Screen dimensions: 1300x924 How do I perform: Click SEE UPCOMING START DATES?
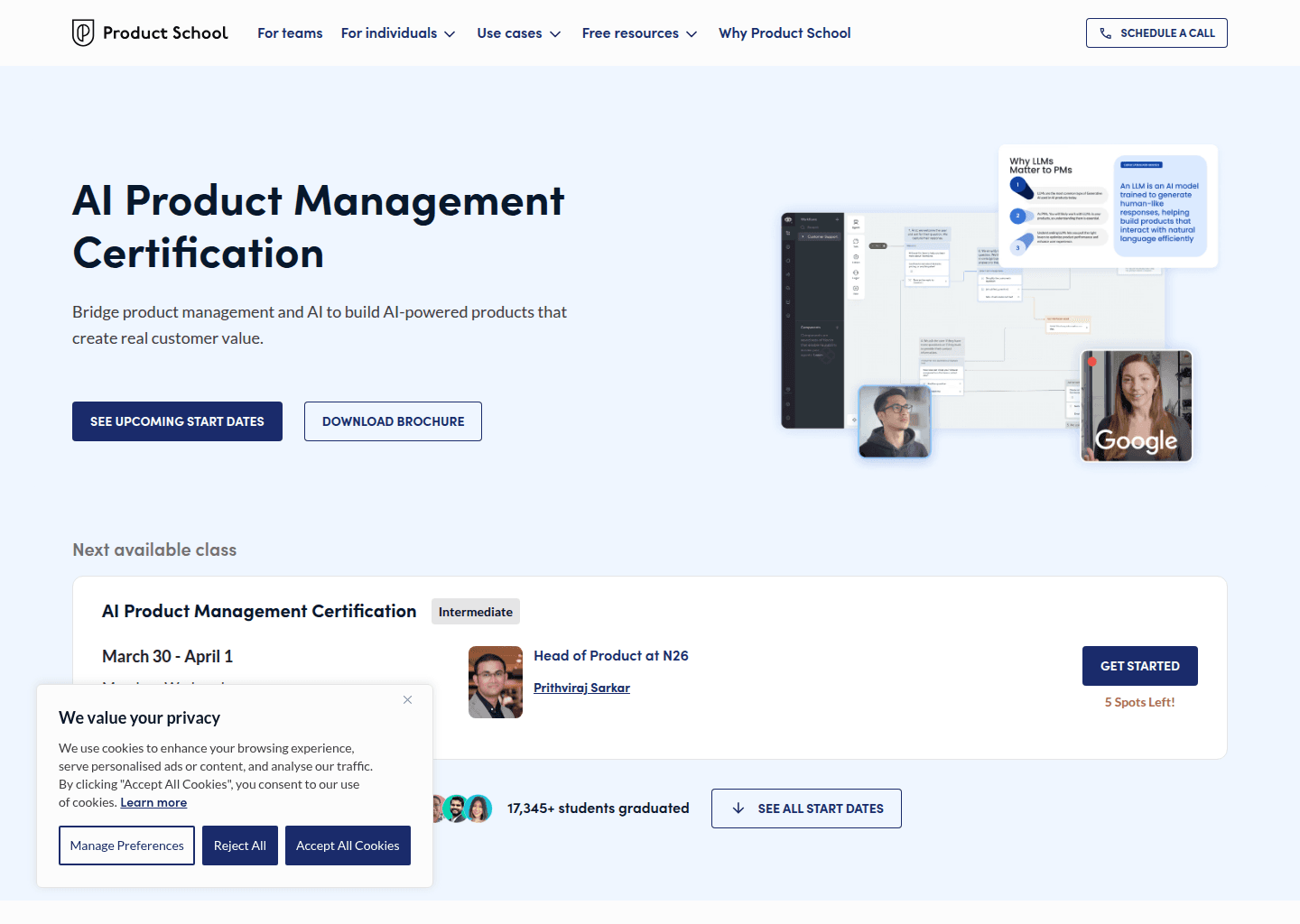[x=177, y=420]
